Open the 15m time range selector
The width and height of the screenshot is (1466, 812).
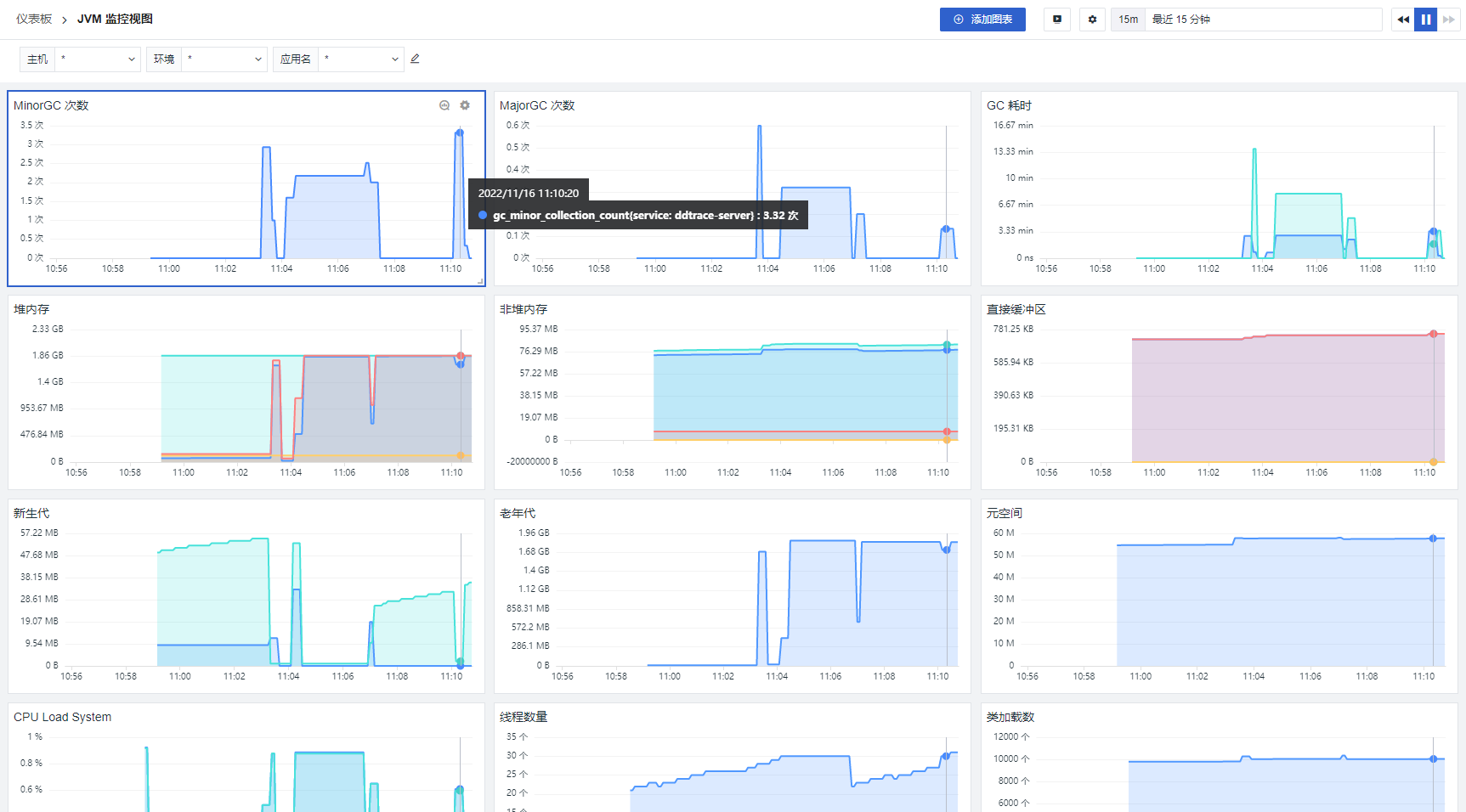point(1129,20)
